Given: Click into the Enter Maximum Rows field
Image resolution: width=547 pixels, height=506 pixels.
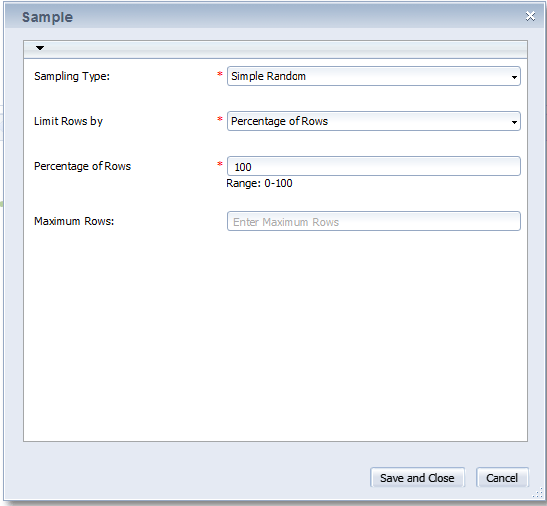Looking at the screenshot, I should coord(374,221).
